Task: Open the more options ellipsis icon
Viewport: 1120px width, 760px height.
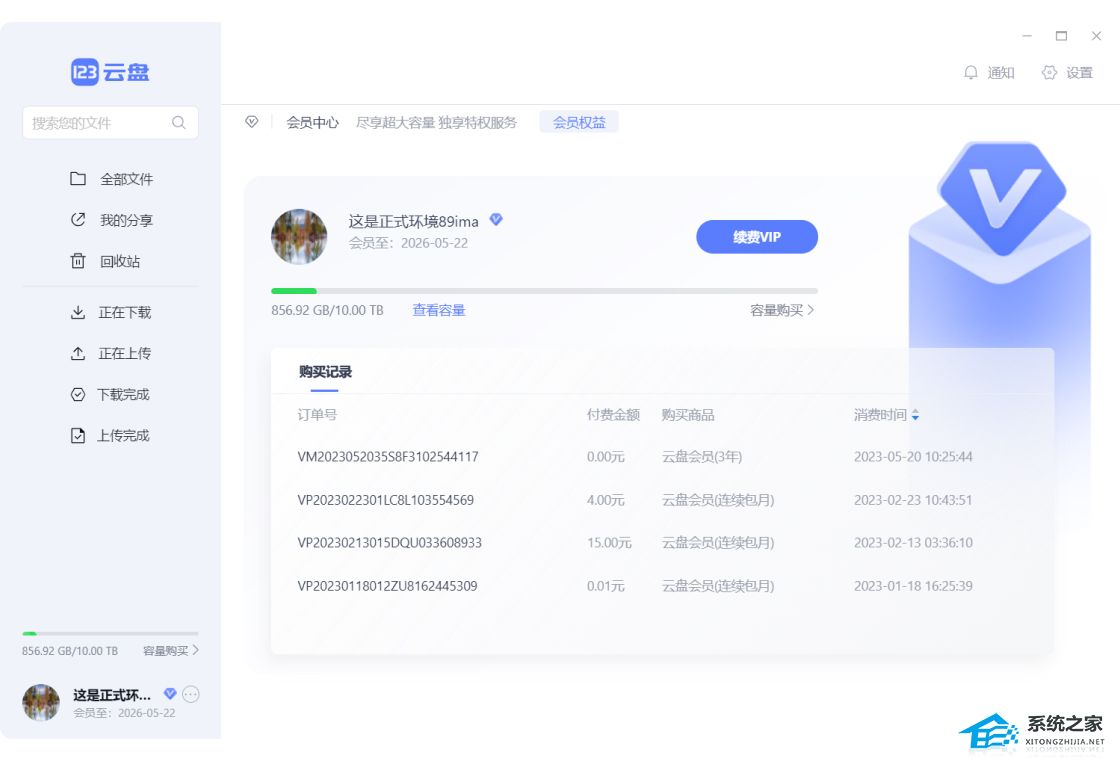Action: click(191, 694)
